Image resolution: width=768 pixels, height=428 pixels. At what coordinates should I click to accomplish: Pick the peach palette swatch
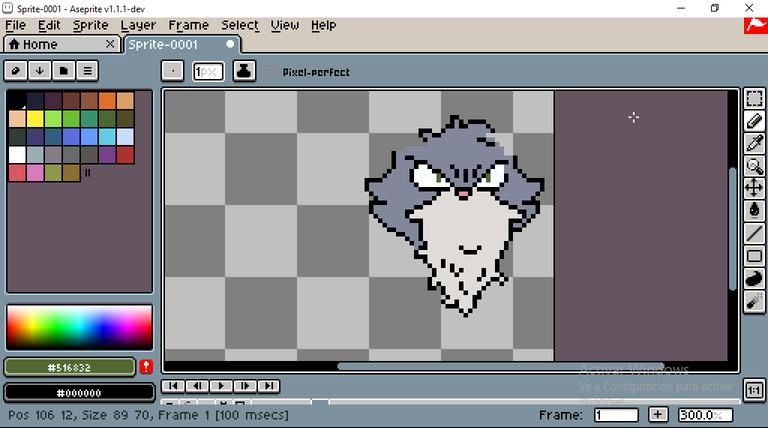click(x=17, y=119)
